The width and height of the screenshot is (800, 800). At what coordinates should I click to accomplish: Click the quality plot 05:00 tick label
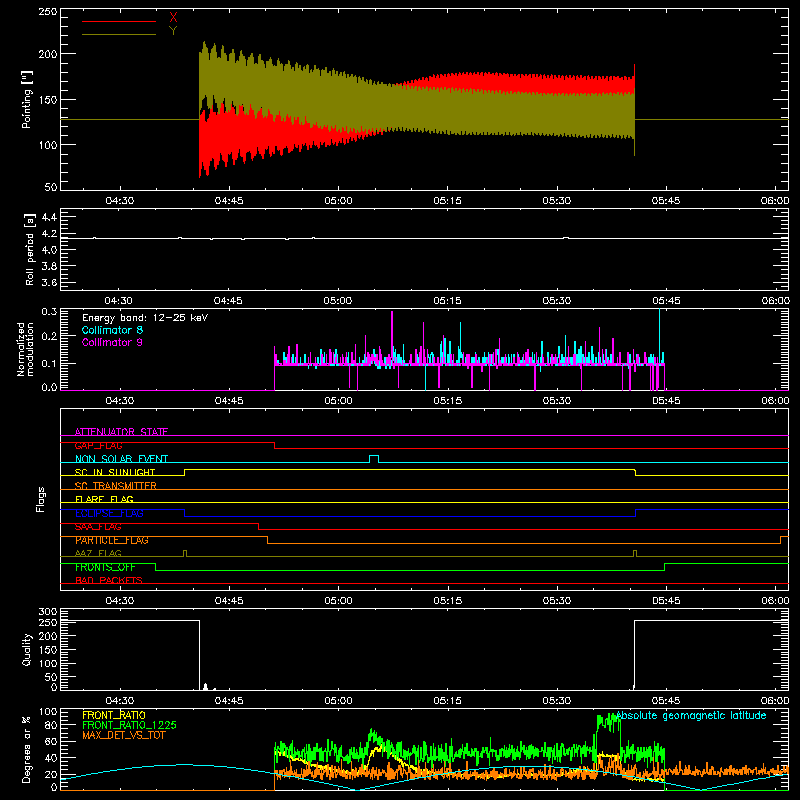[x=338, y=701]
